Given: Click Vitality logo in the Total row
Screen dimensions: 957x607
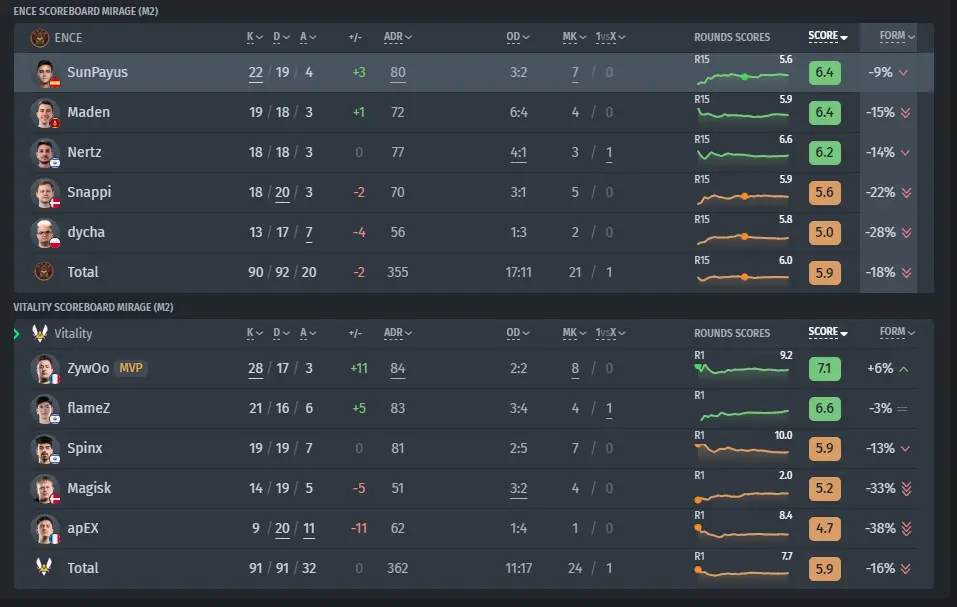Looking at the screenshot, I should point(44,567).
